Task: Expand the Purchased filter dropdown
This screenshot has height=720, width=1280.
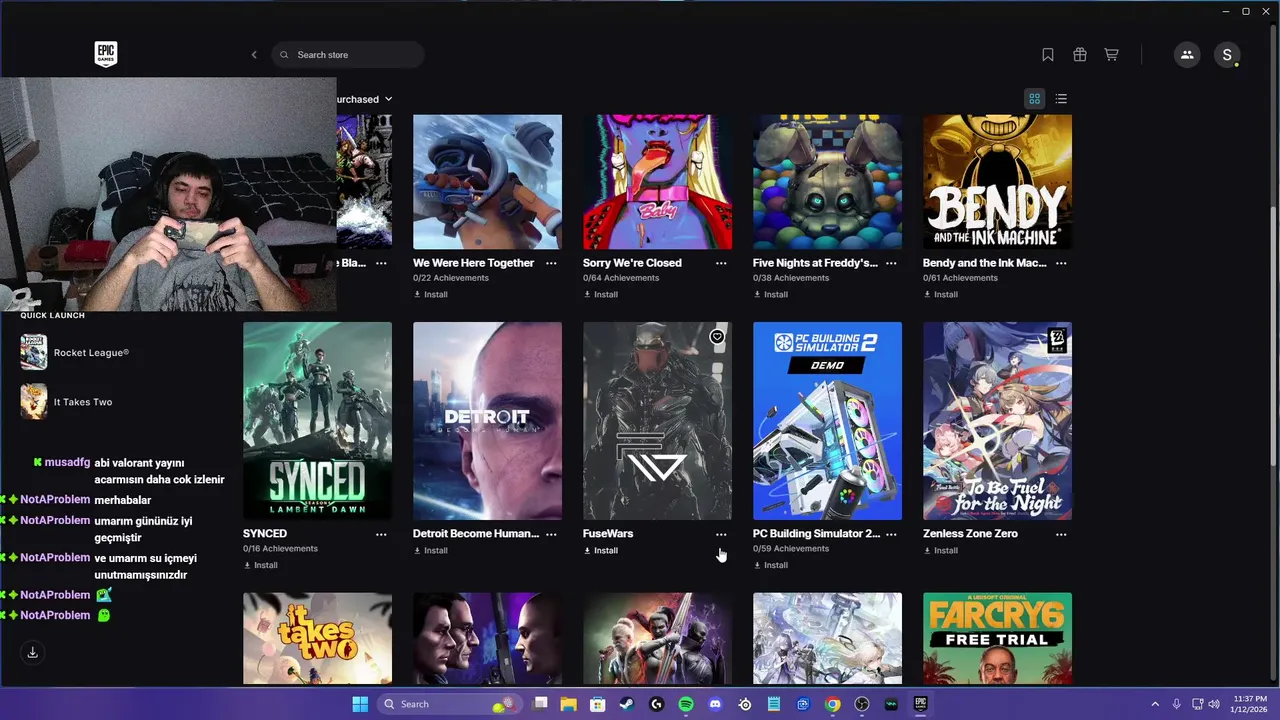Action: 365,99
